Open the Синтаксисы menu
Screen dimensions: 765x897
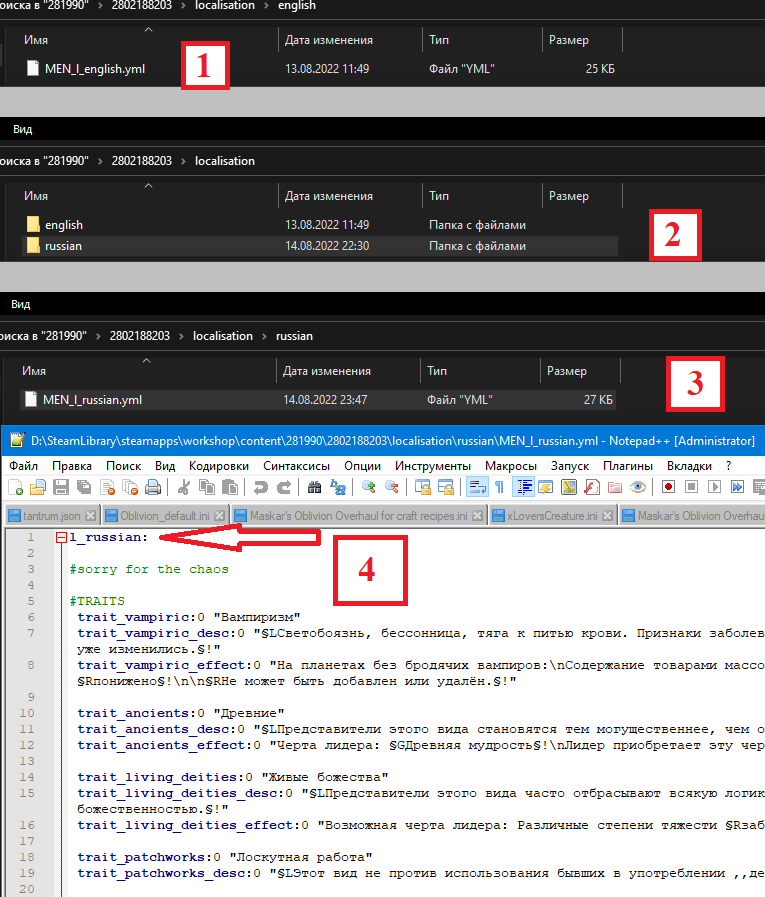[296, 466]
